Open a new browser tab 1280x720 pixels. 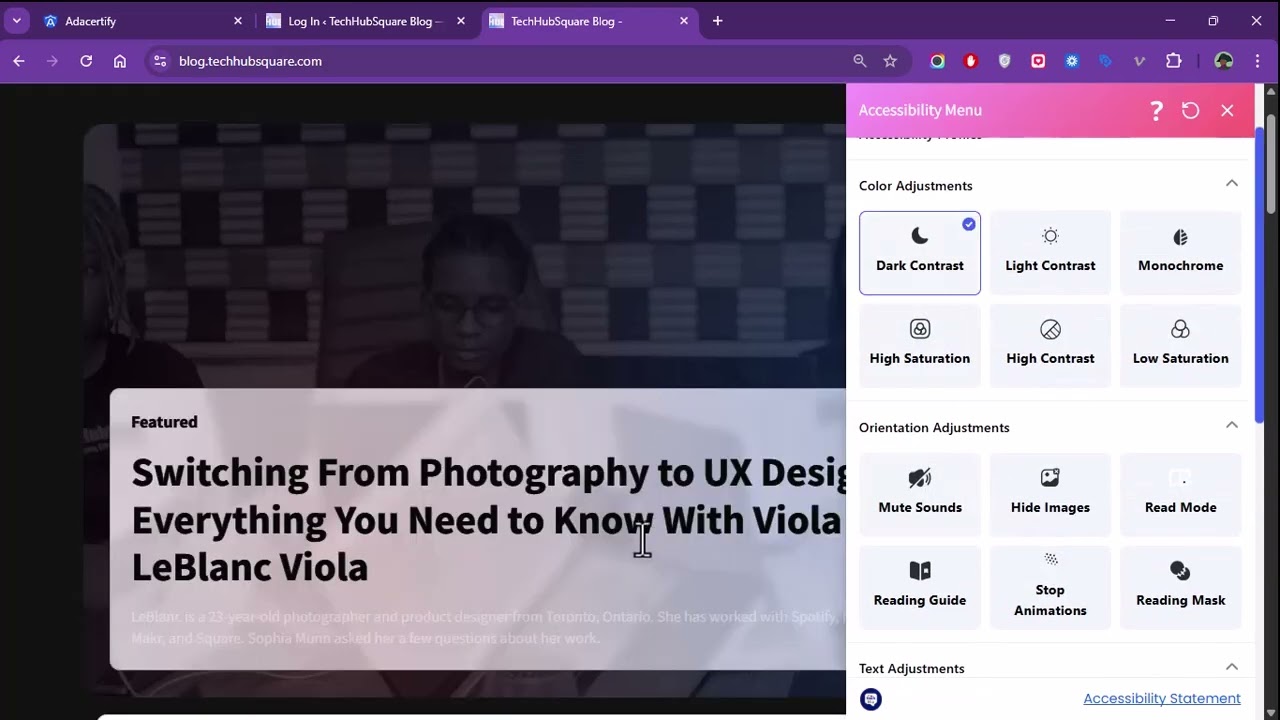[x=718, y=21]
